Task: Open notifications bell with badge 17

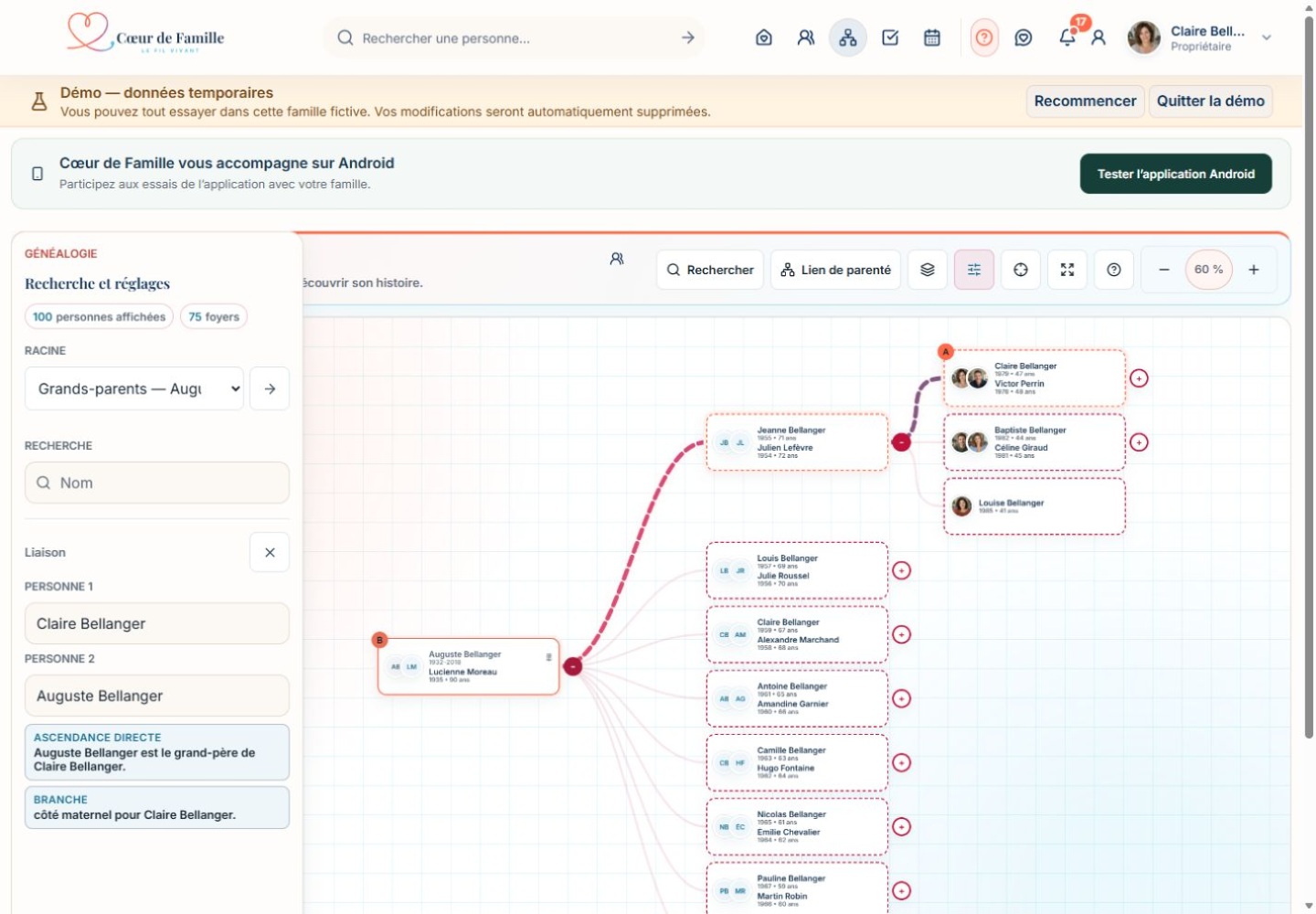Action: [1067, 37]
